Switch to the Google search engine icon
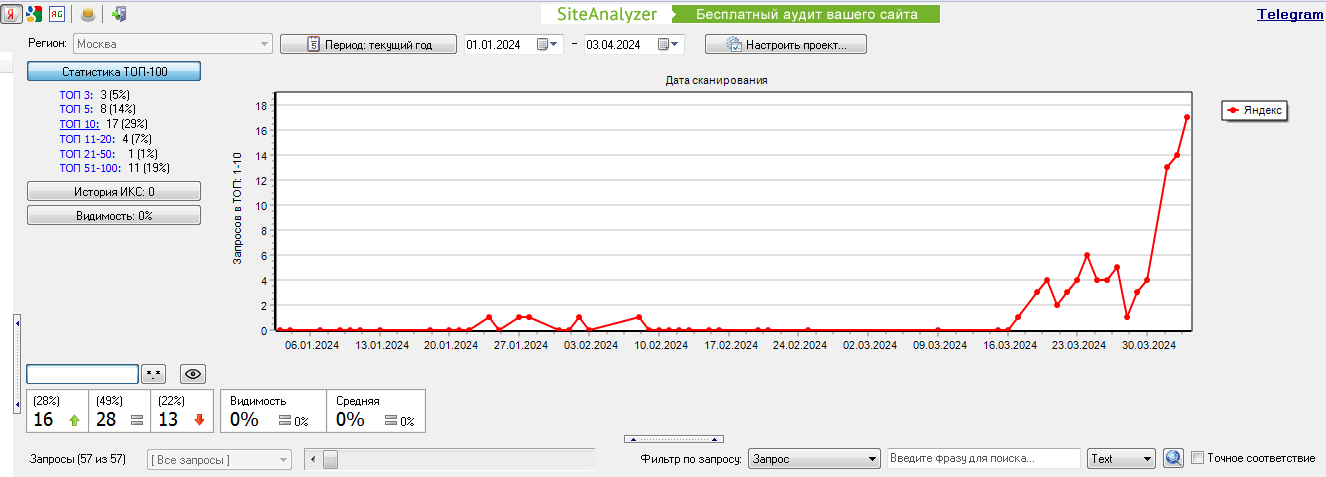This screenshot has height=477, width=1326. point(34,14)
